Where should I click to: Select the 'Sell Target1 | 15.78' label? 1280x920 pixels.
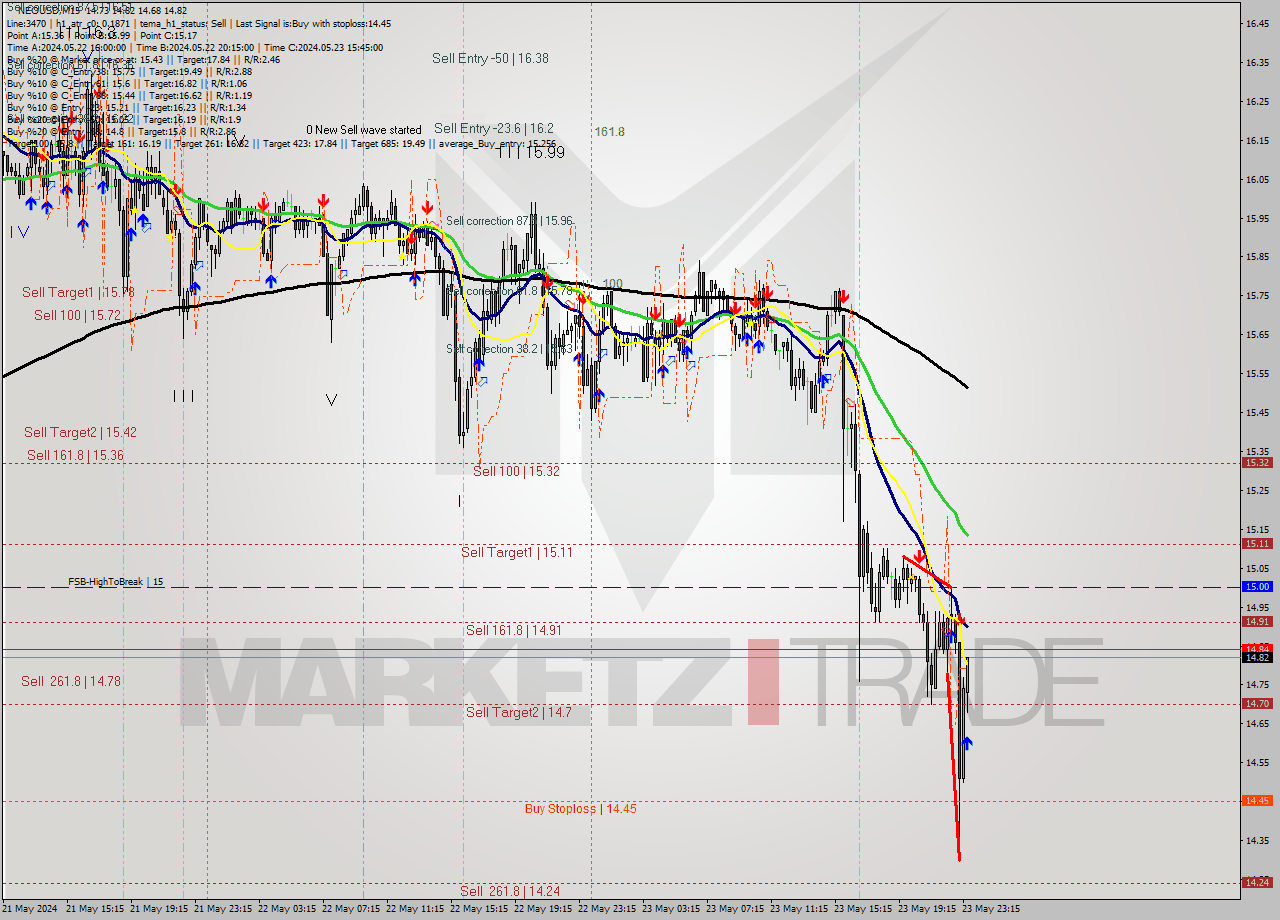[x=78, y=292]
